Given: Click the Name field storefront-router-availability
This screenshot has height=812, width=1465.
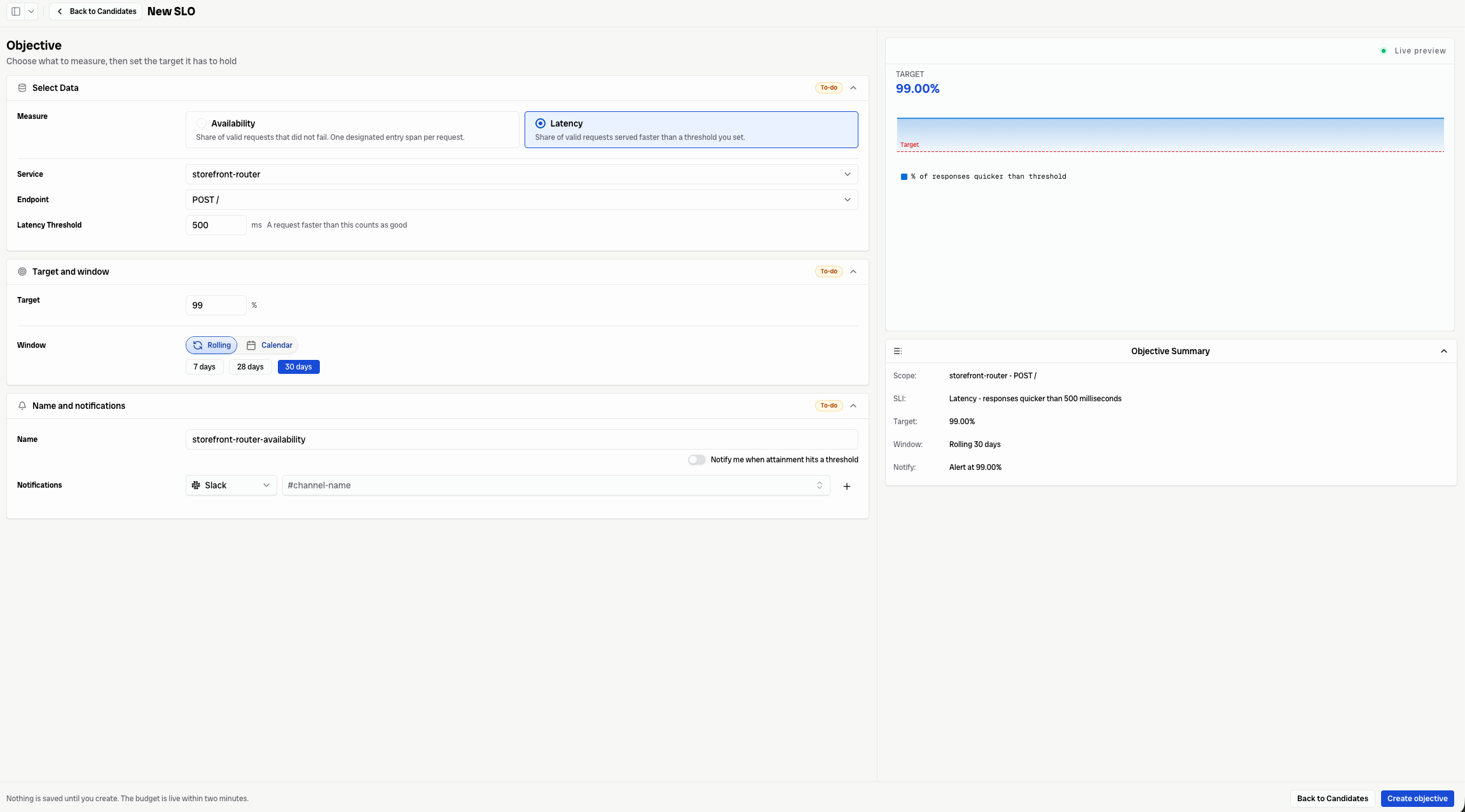Looking at the screenshot, I should pos(522,439).
